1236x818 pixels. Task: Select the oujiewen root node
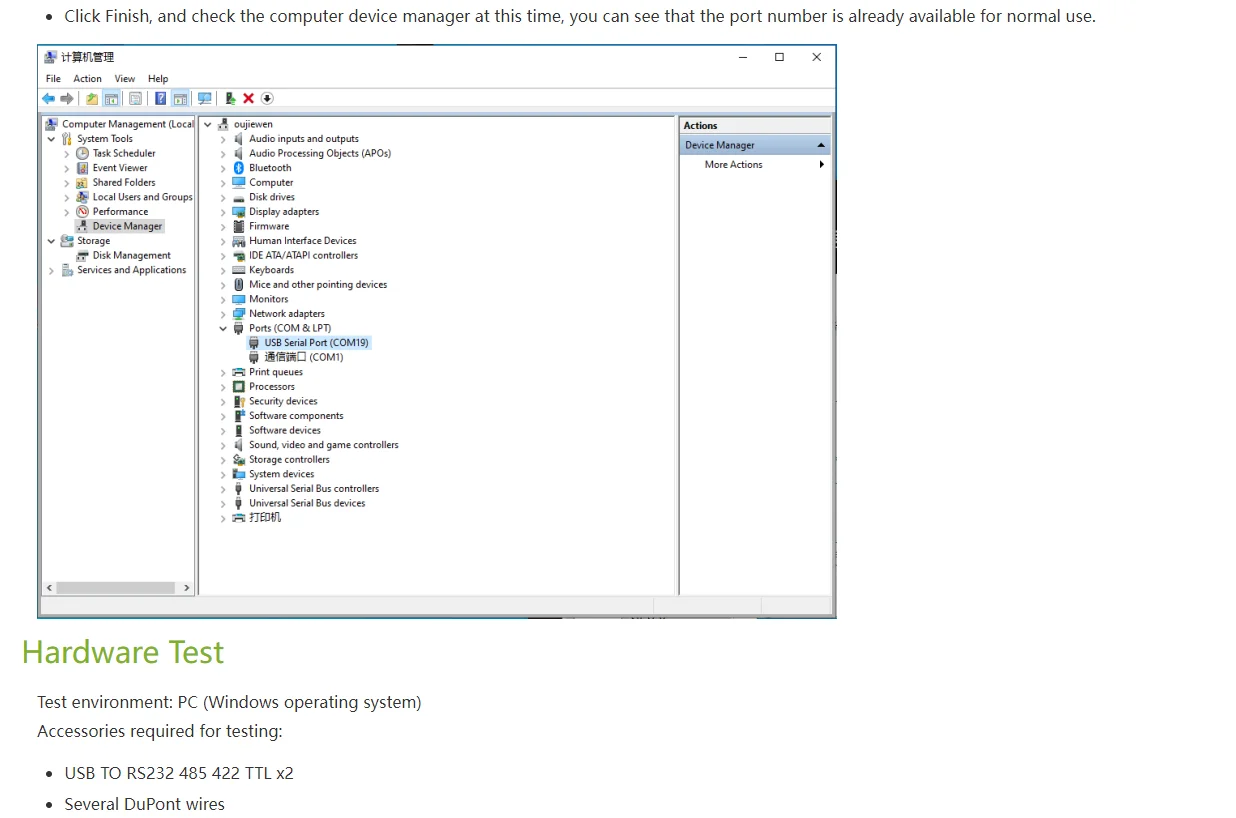tap(253, 124)
